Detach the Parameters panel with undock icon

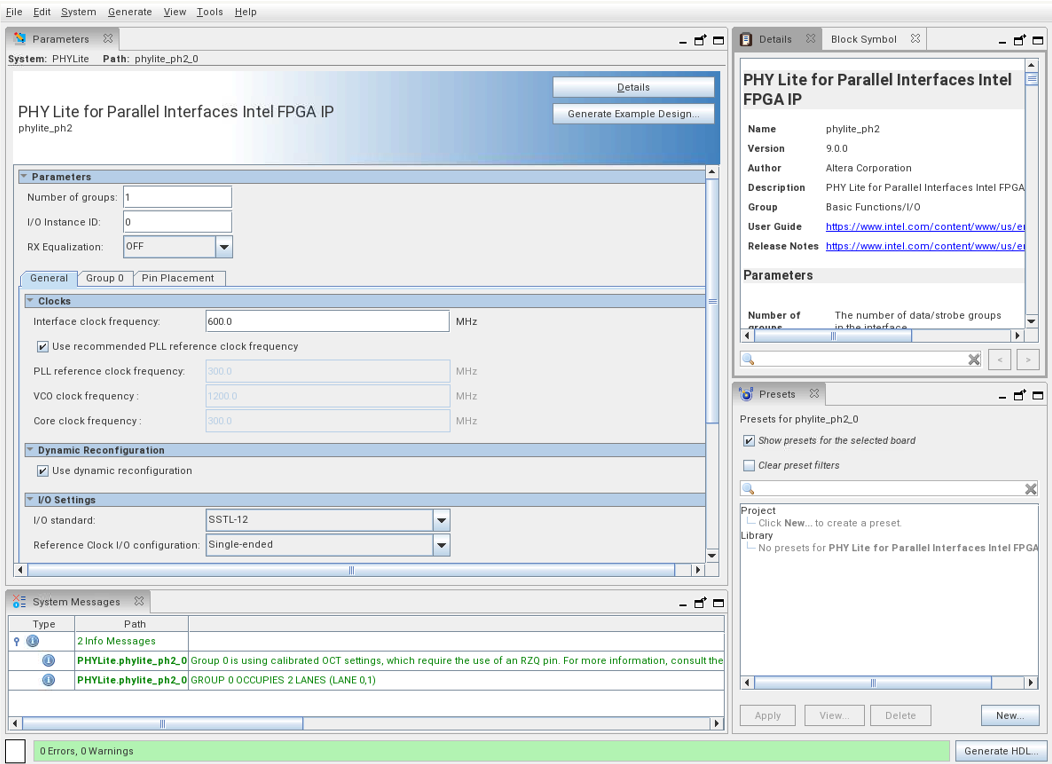click(x=700, y=40)
